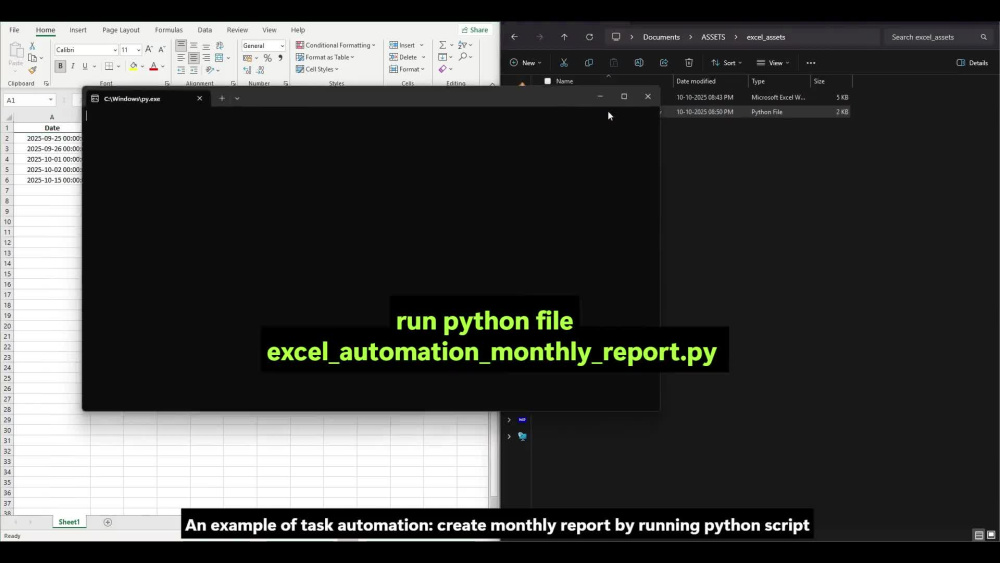The image size is (1000, 563).
Task: Switch to the Insert ribbon tab
Action: point(78,30)
